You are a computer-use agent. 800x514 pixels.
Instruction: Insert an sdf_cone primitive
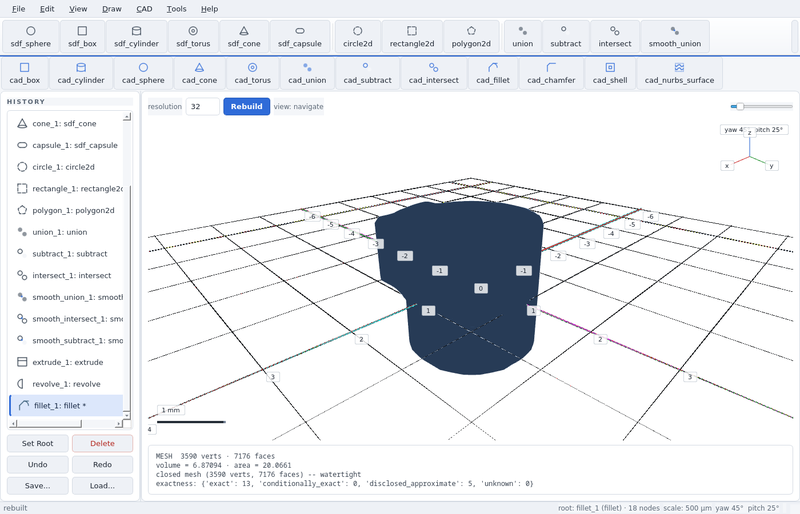click(x=244, y=37)
